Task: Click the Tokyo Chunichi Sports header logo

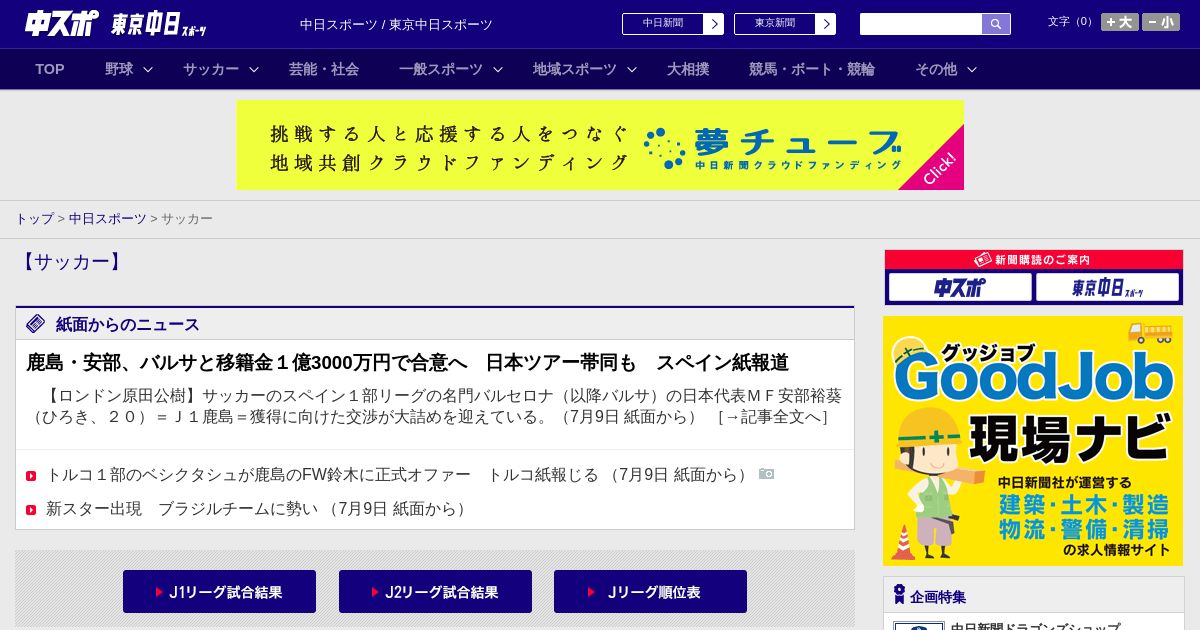Action: point(159,24)
